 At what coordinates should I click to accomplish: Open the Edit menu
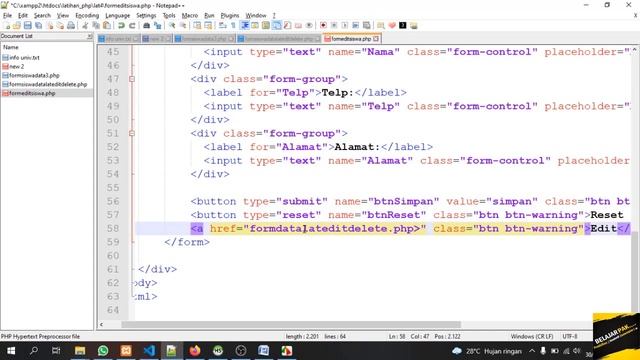pyautogui.click(x=23, y=16)
